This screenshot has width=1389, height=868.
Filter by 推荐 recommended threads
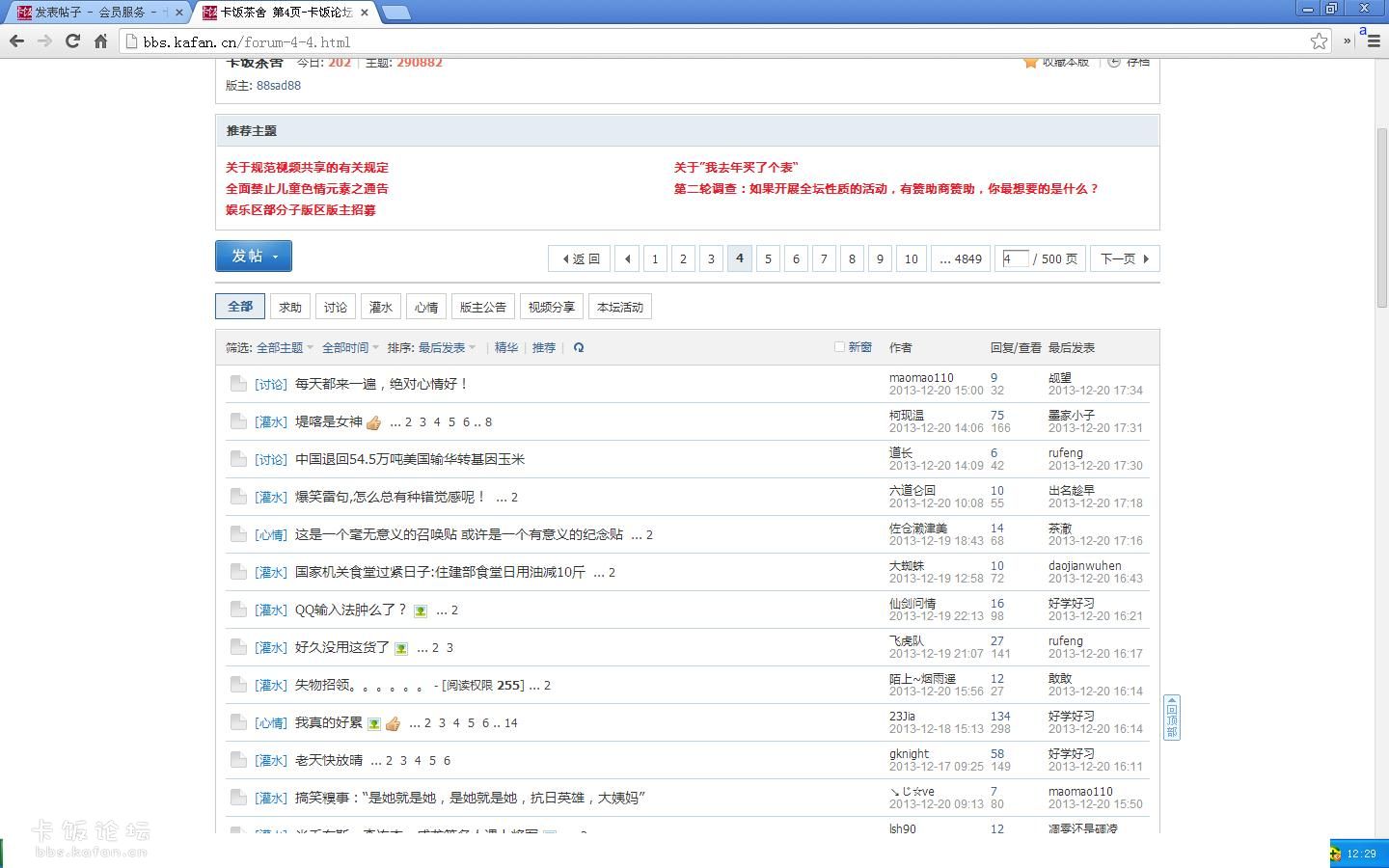[544, 347]
